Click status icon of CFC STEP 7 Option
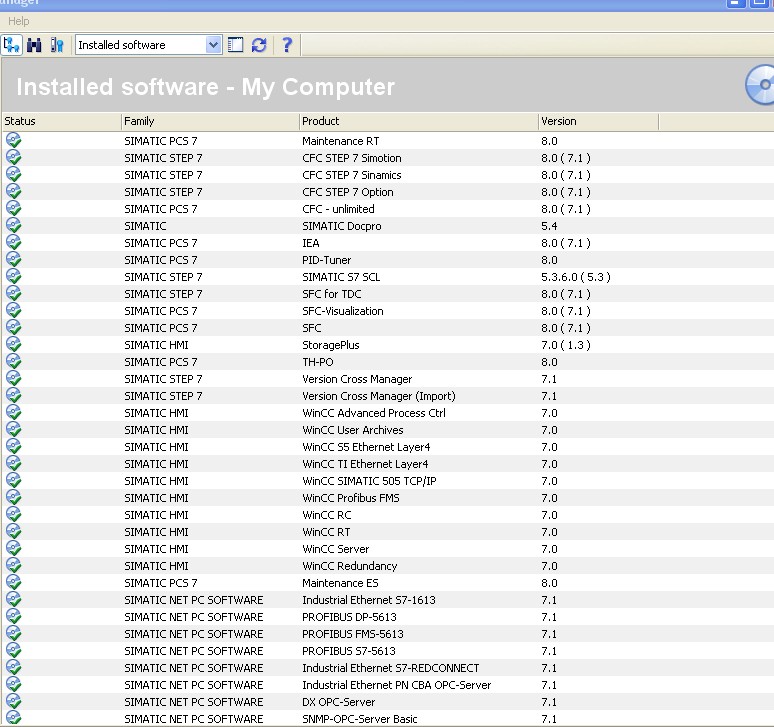The width and height of the screenshot is (774, 727). coord(13,191)
